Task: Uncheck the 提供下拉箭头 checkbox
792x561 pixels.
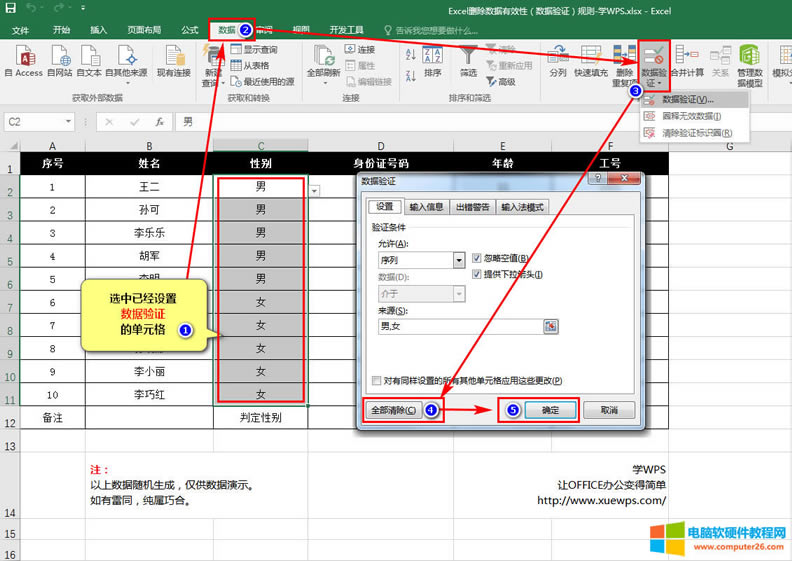Action: pos(477,274)
